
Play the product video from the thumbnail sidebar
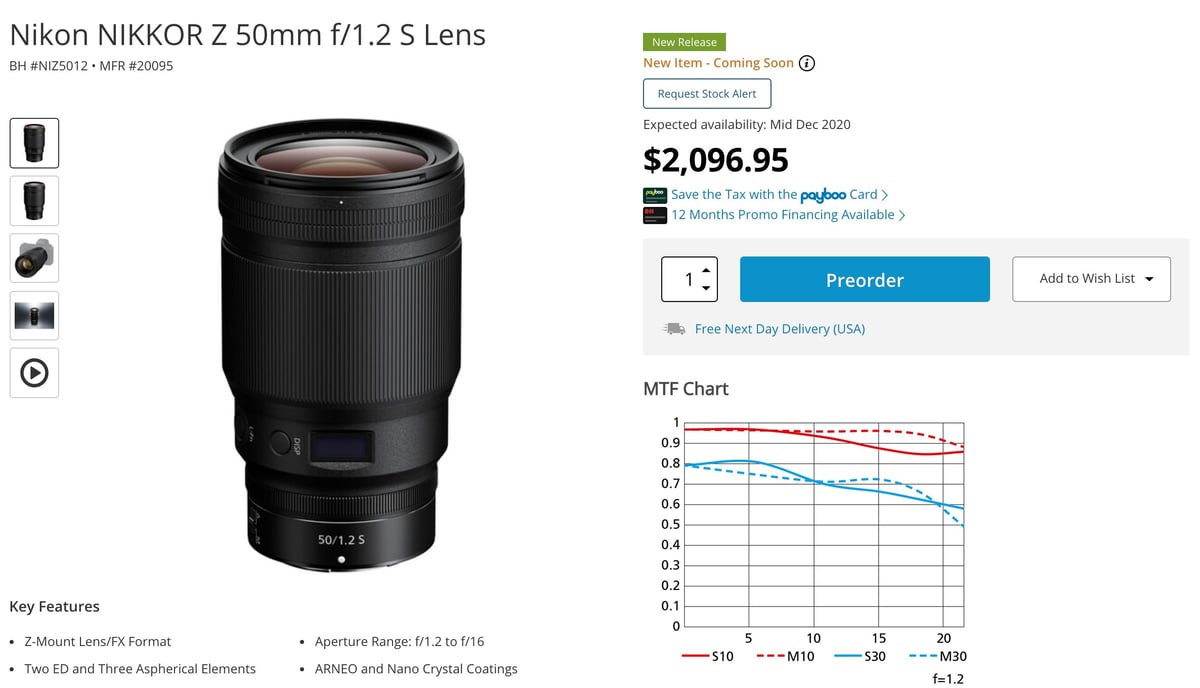[33, 372]
